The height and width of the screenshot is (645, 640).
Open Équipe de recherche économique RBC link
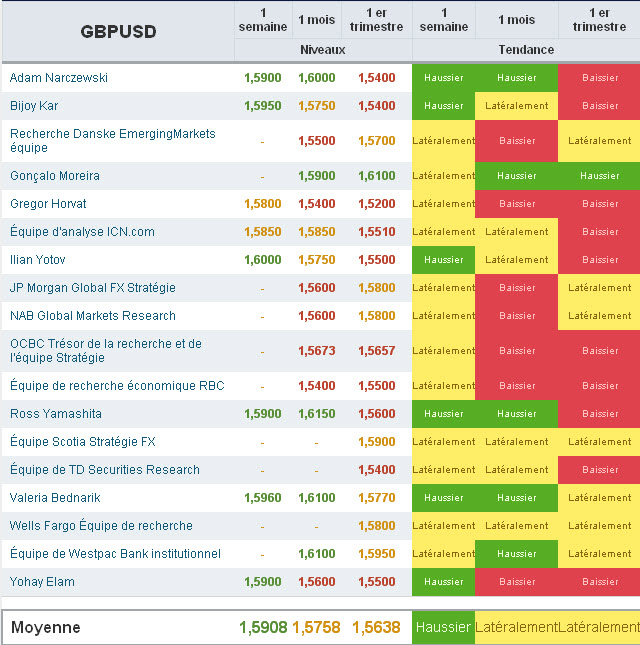click(x=117, y=385)
